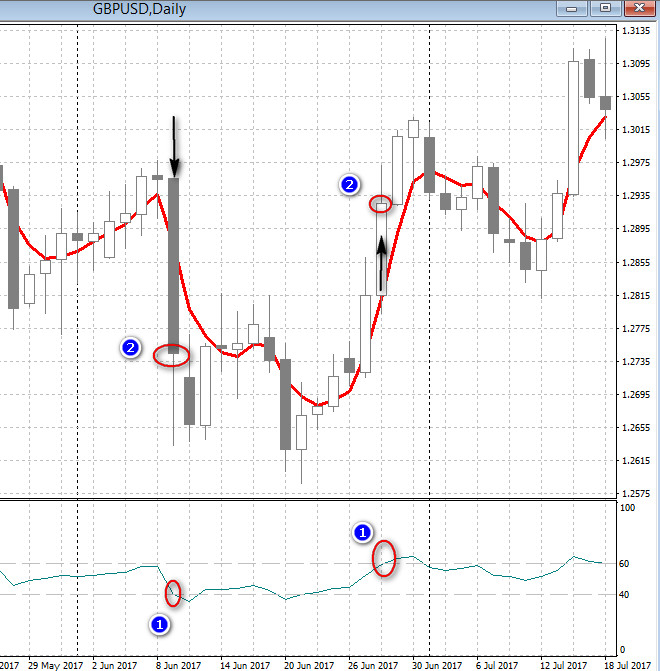Click the 1.3135 price axis label
The image size is (660, 671).
636,31
